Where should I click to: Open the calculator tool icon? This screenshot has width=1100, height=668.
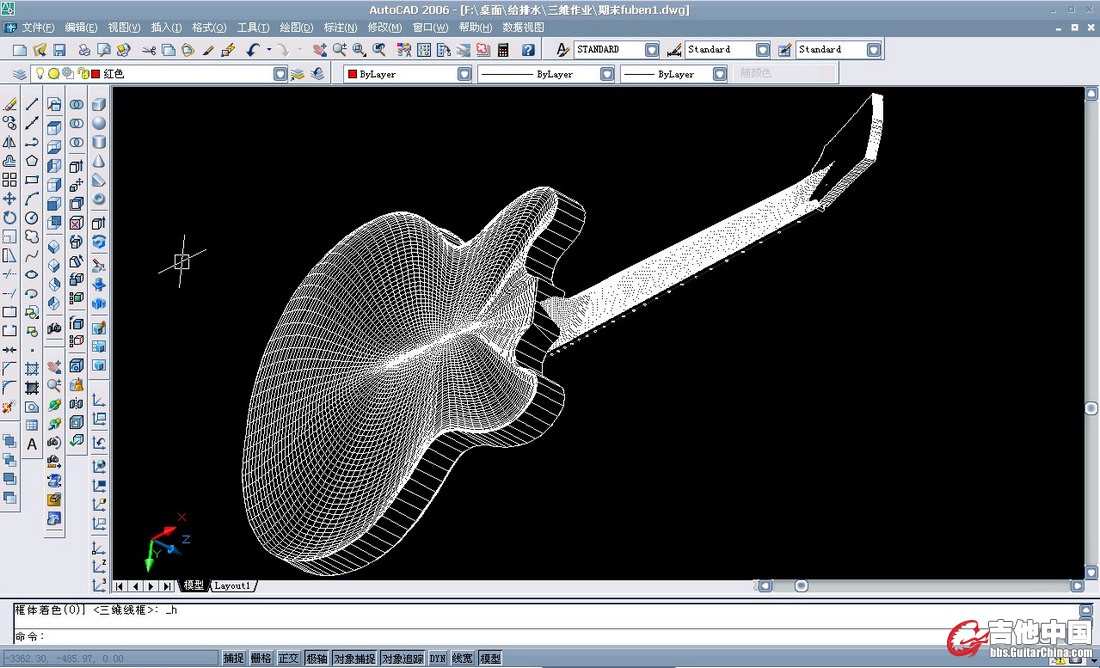coord(503,50)
